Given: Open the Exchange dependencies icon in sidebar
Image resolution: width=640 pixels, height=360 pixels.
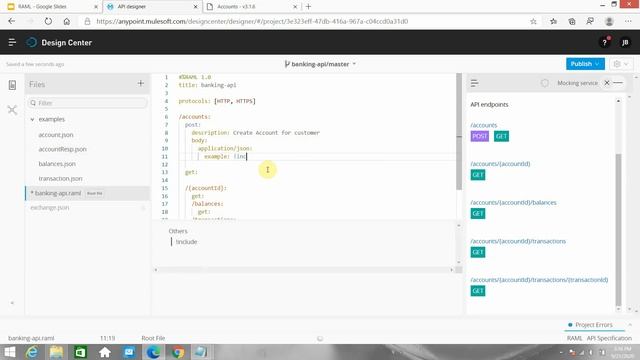Looking at the screenshot, I should coord(12,110).
